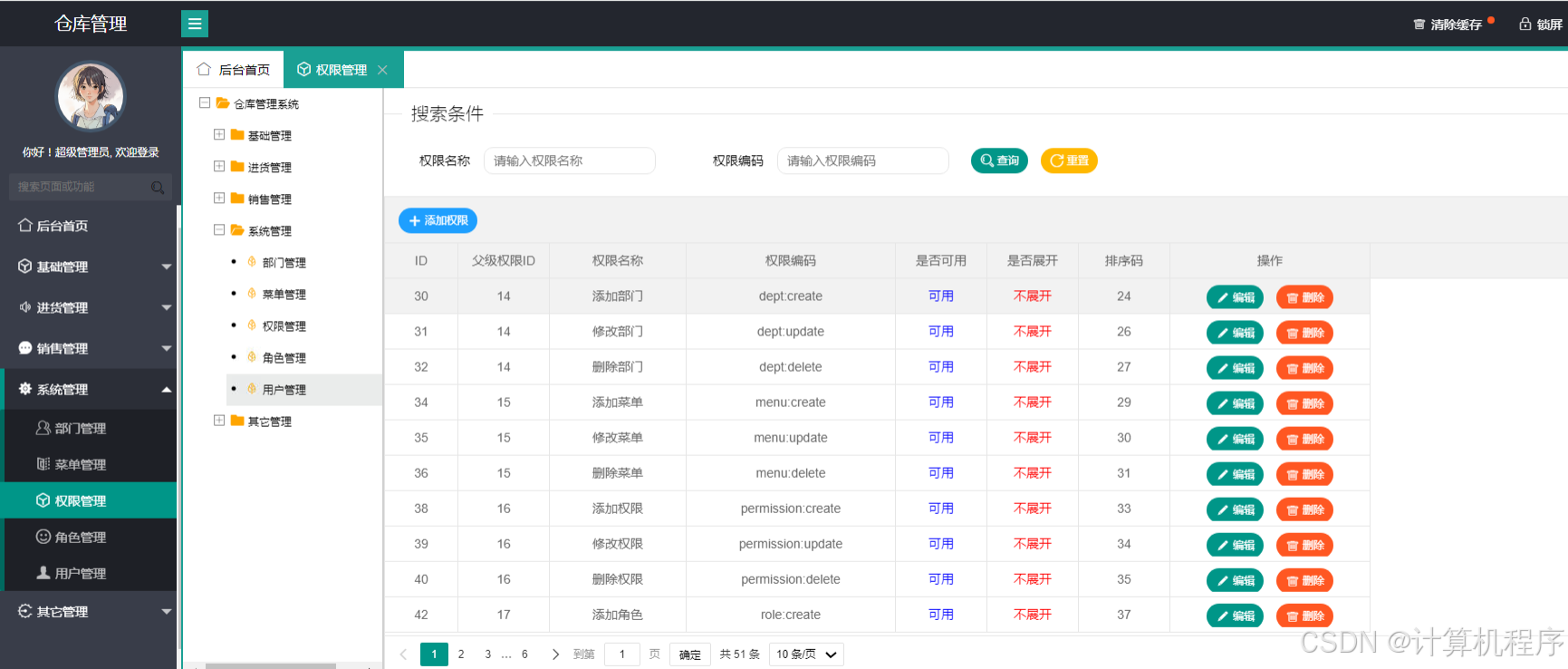This screenshot has height=669, width=1568.
Task: Click the 确定 page jump button
Action: (x=690, y=654)
